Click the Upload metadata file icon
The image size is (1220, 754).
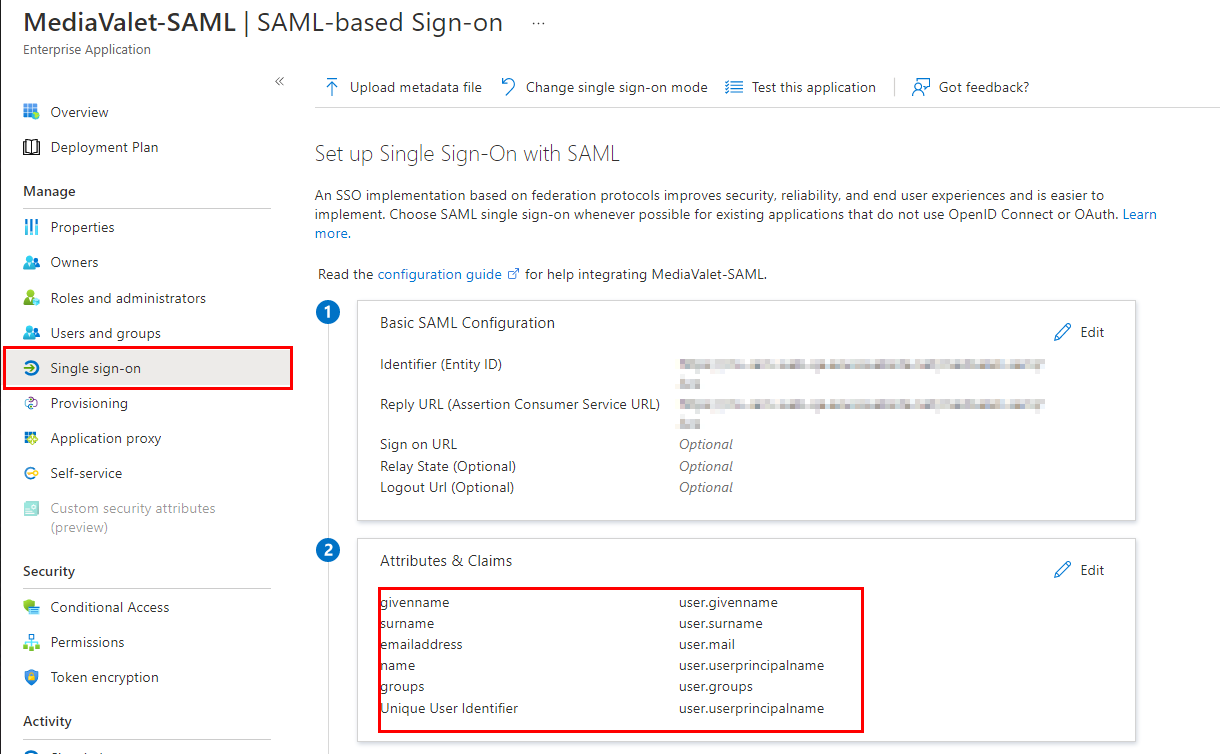[x=330, y=87]
